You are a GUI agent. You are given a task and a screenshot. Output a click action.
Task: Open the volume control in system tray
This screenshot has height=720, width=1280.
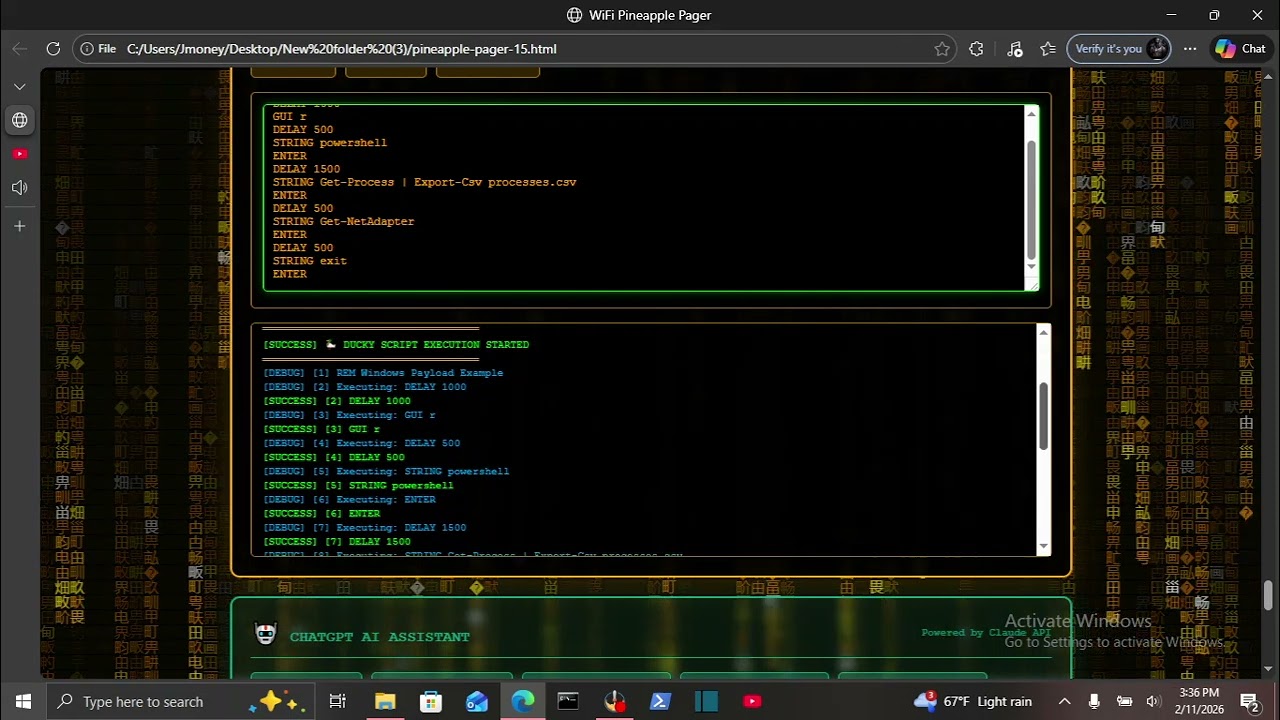1153,701
